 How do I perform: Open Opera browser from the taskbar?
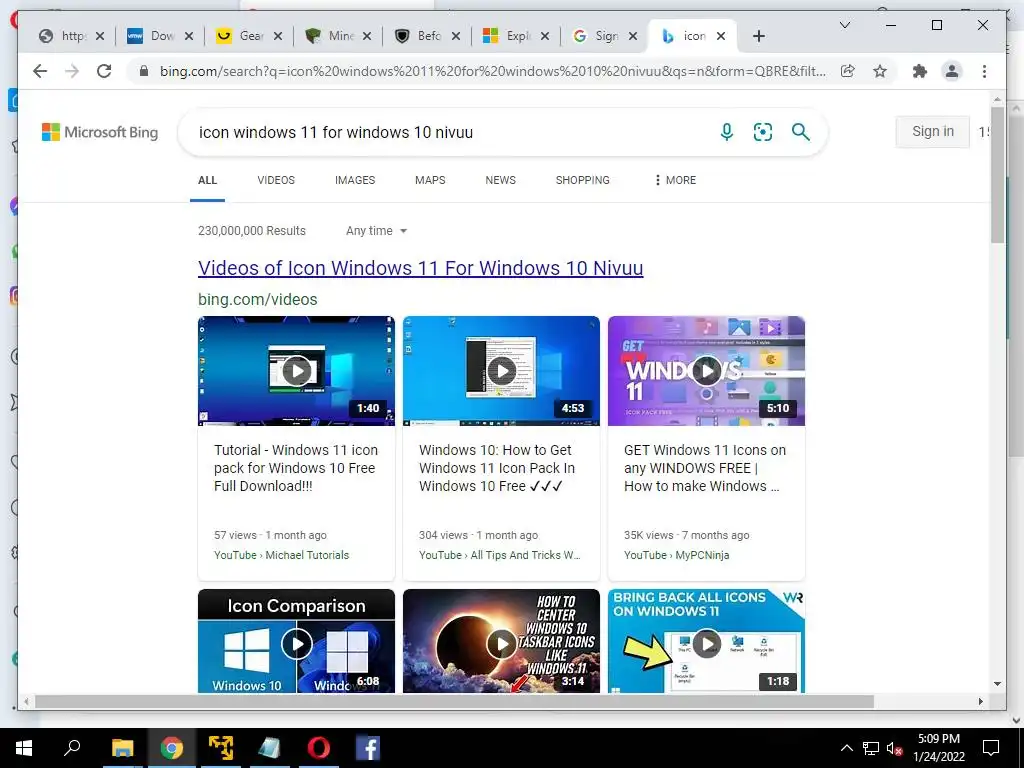tap(319, 748)
